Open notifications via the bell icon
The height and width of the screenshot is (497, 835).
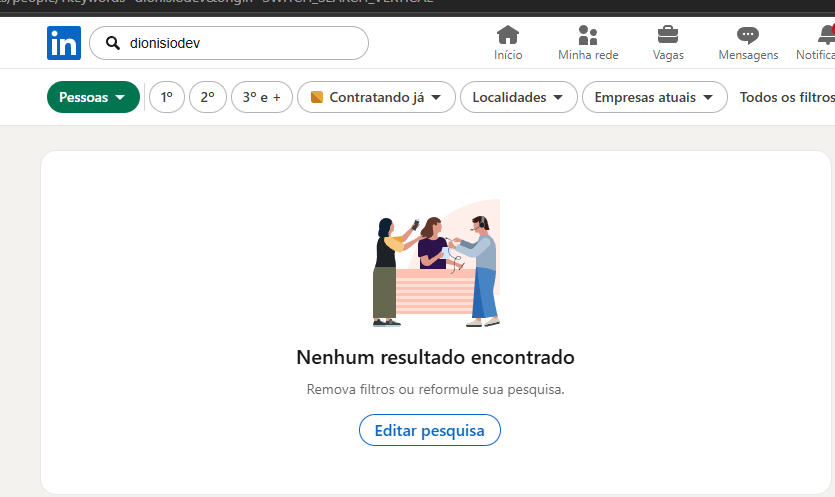(x=826, y=35)
